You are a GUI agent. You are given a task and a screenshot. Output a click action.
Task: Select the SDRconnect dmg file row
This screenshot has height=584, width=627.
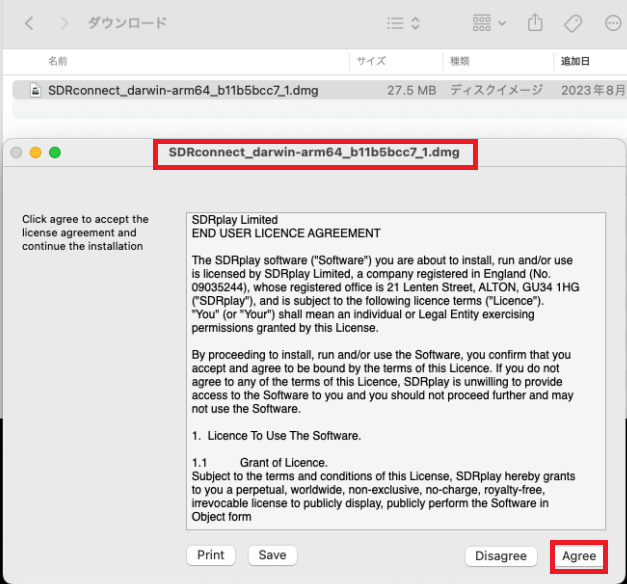[319, 90]
